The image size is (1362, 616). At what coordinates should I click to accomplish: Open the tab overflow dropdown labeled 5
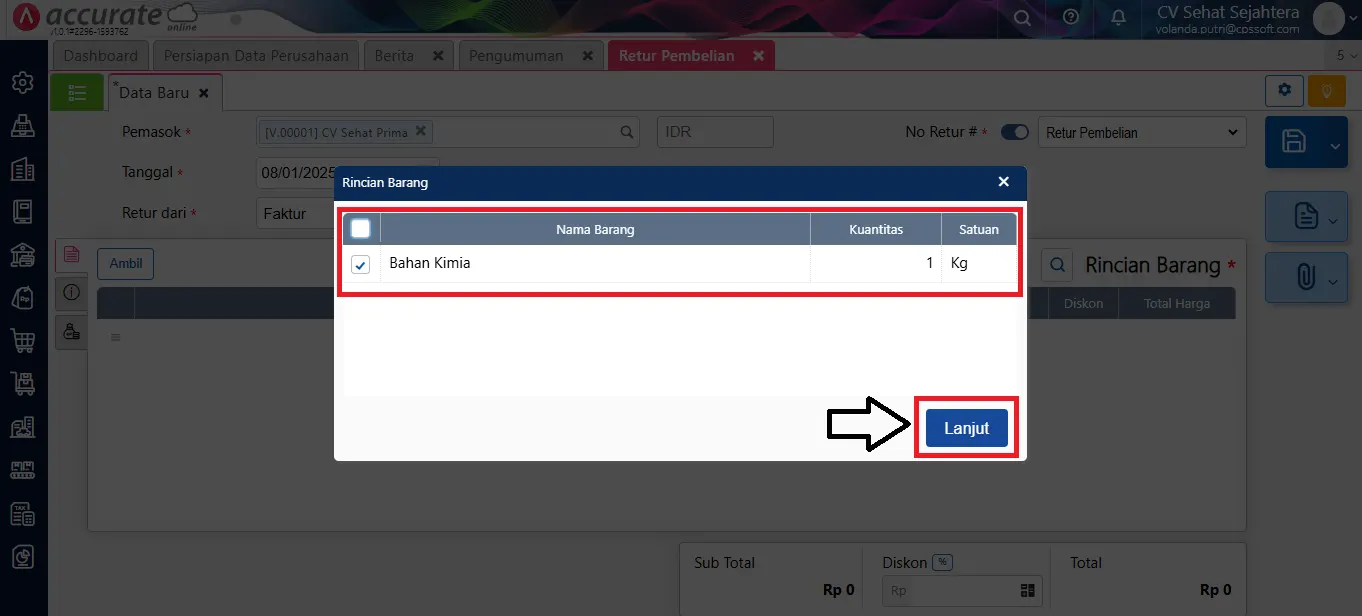[x=1345, y=56]
